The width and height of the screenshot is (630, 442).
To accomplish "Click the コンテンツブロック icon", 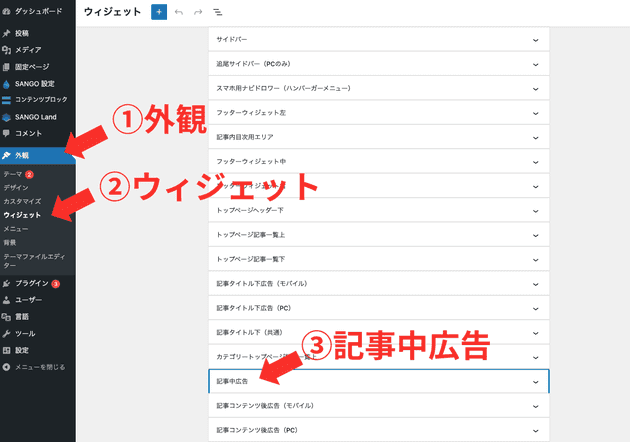I will tap(6, 100).
